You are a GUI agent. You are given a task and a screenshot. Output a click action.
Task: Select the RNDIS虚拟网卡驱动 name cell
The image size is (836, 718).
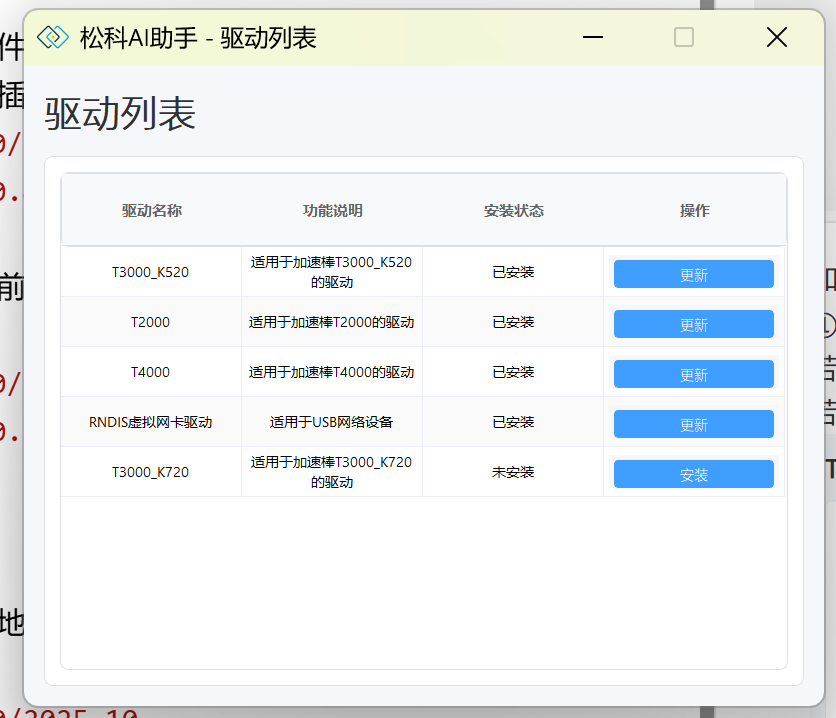click(151, 422)
